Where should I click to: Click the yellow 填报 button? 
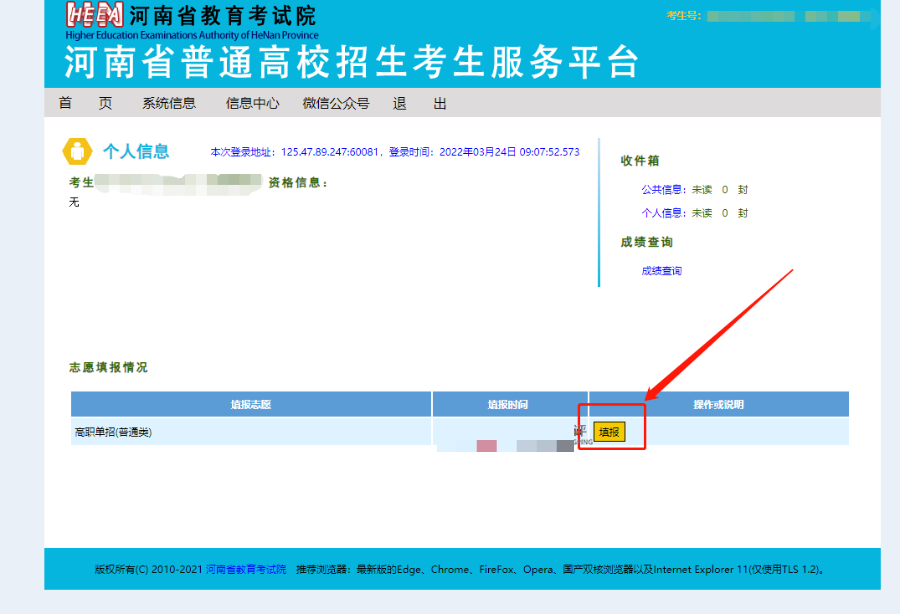point(609,432)
